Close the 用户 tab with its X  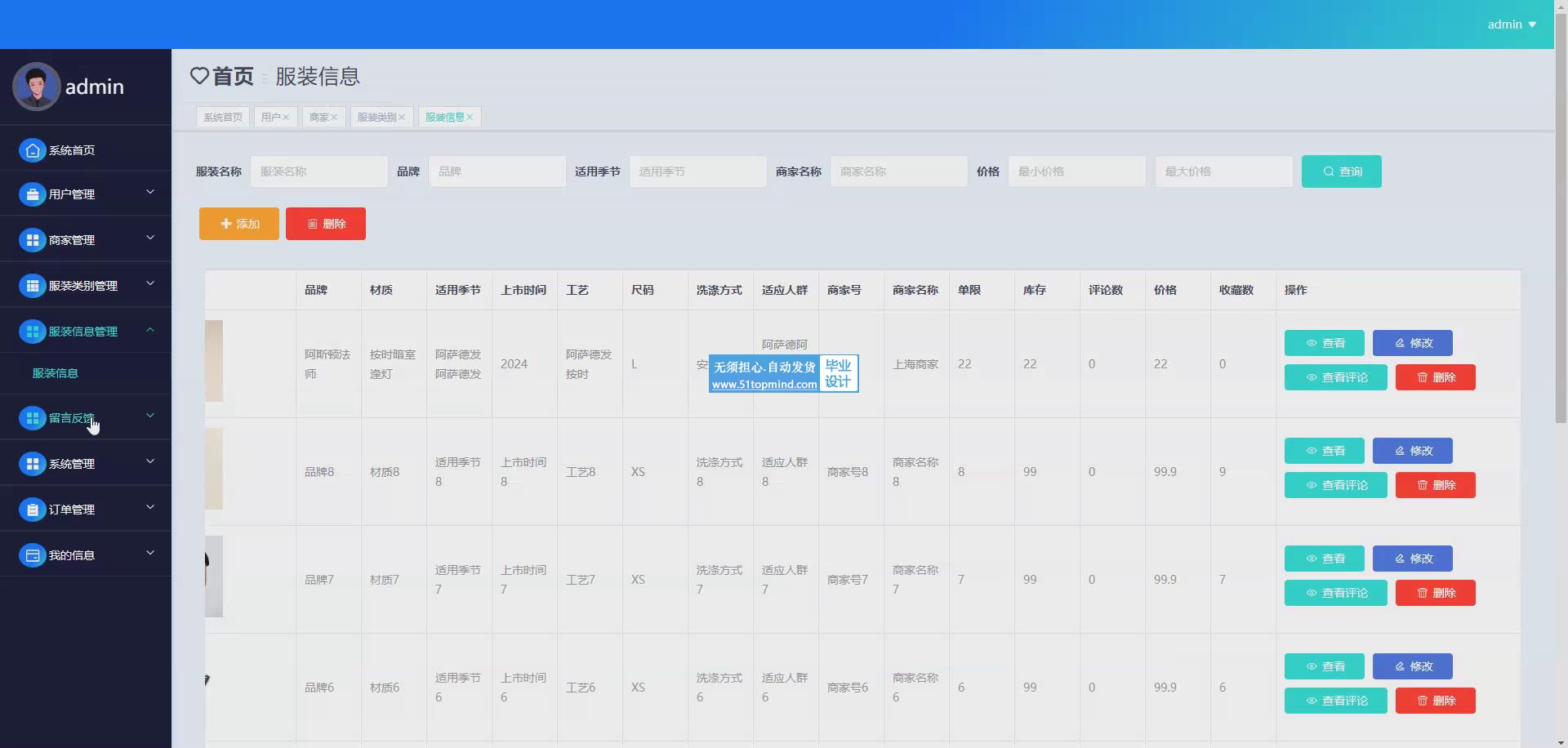[x=286, y=118]
